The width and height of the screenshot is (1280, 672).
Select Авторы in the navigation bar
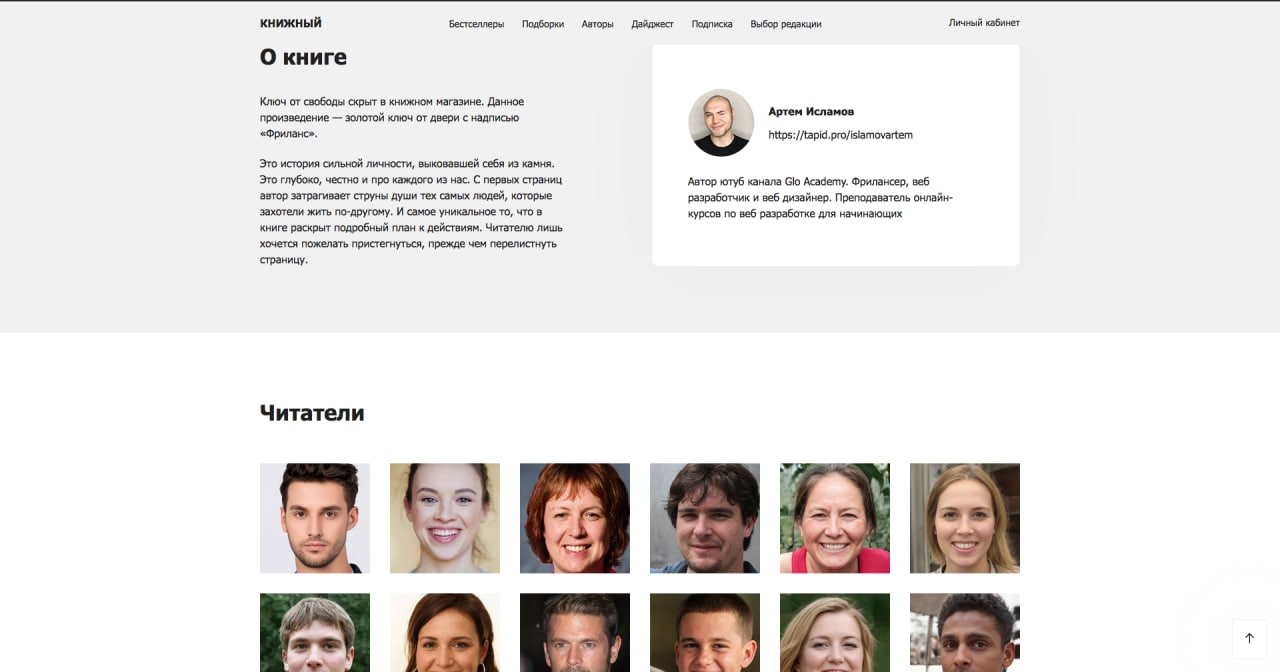[598, 24]
